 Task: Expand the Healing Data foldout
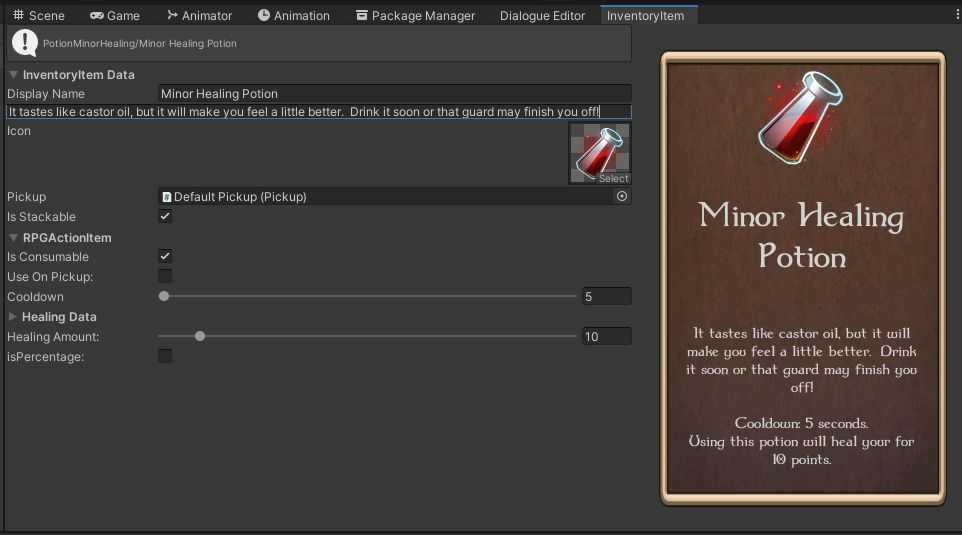point(13,317)
